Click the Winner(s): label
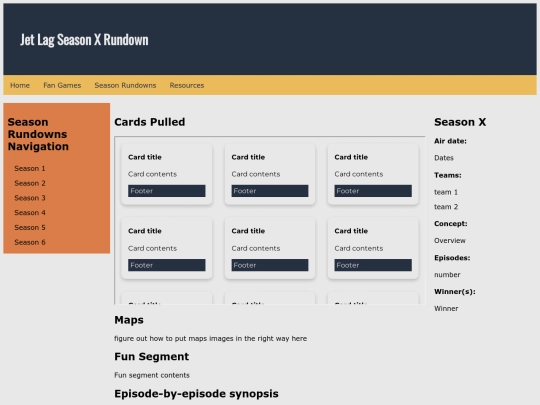540x405 pixels. [455, 292]
